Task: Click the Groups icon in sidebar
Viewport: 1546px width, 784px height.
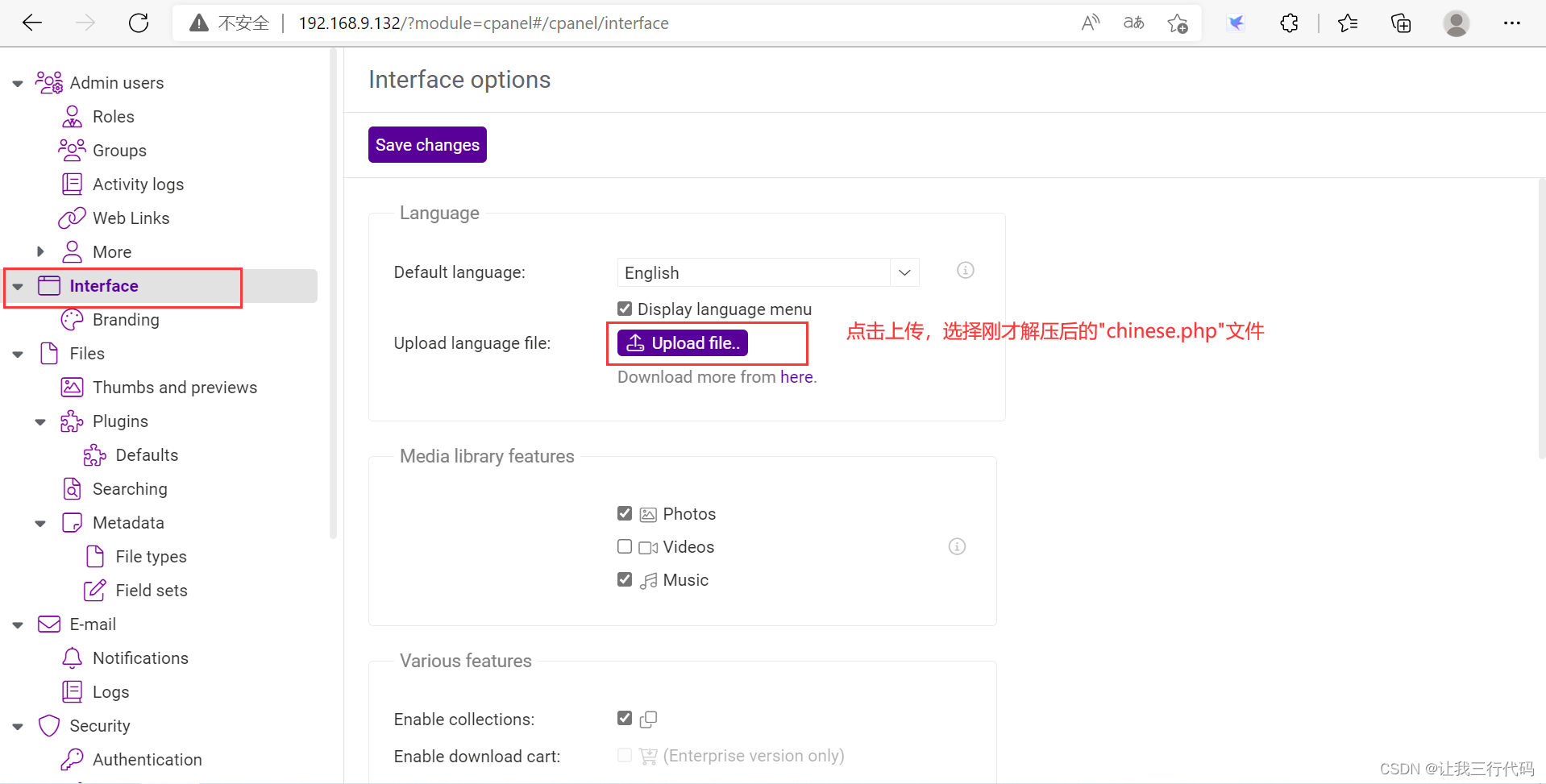Action: (72, 150)
